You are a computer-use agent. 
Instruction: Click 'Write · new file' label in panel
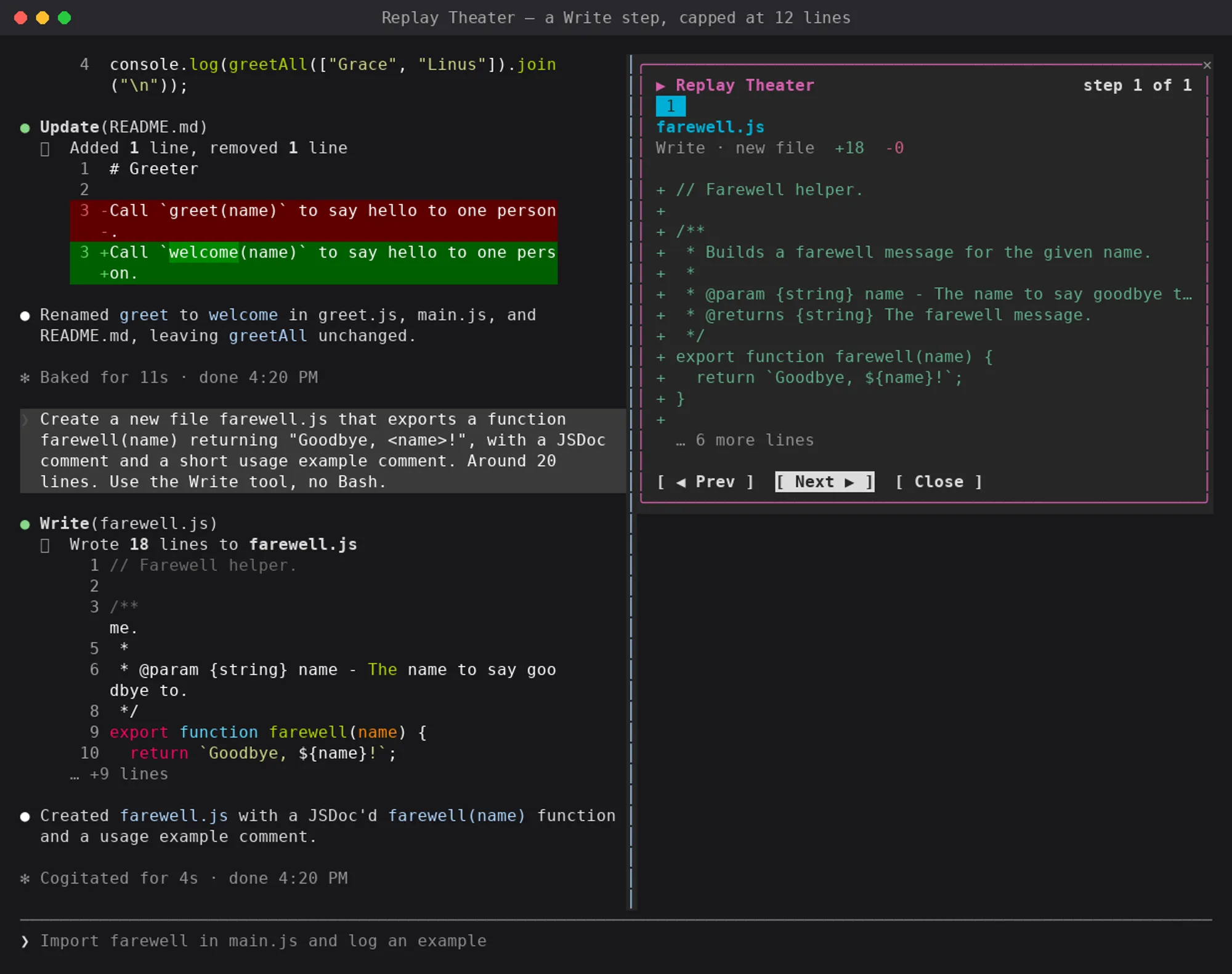pos(735,148)
